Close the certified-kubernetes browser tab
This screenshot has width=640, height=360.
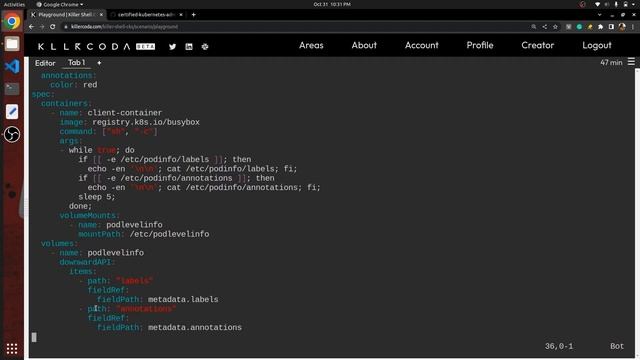(181, 15)
